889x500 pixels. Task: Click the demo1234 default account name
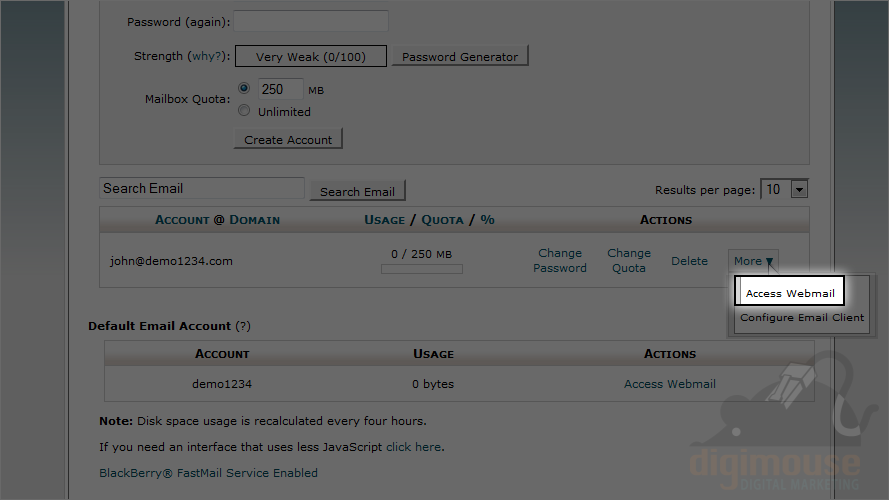pyautogui.click(x=222, y=384)
